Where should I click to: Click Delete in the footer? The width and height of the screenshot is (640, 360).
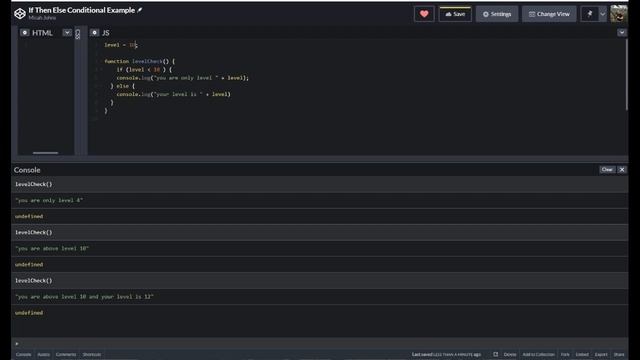click(x=510, y=354)
